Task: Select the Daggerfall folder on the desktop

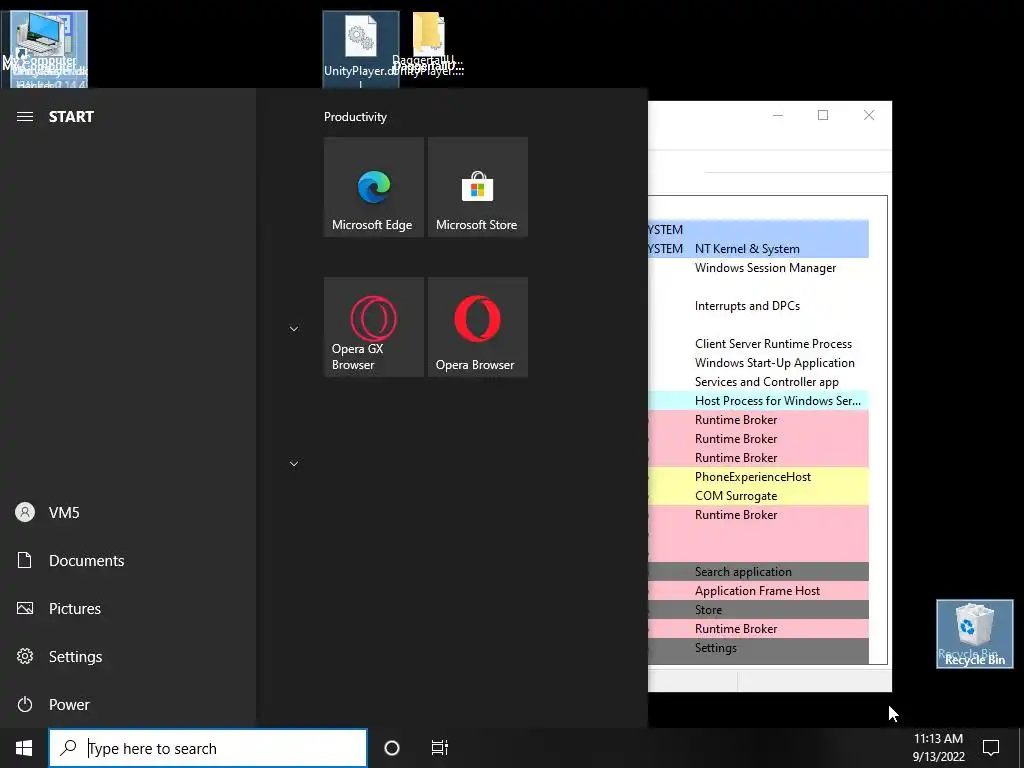Action: 428,44
